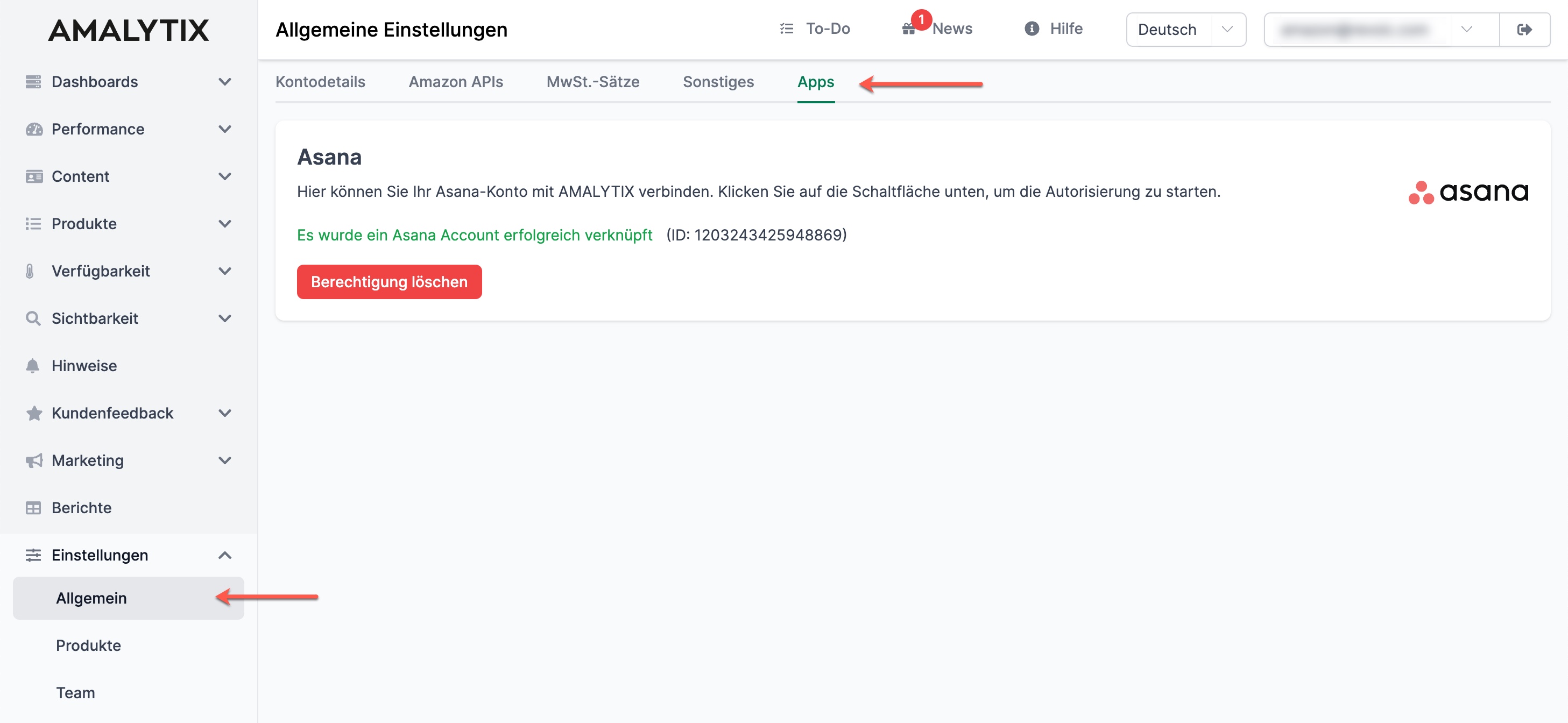Click the Verfügbarkeit thermometer icon
The width and height of the screenshot is (1568, 723).
pos(30,271)
